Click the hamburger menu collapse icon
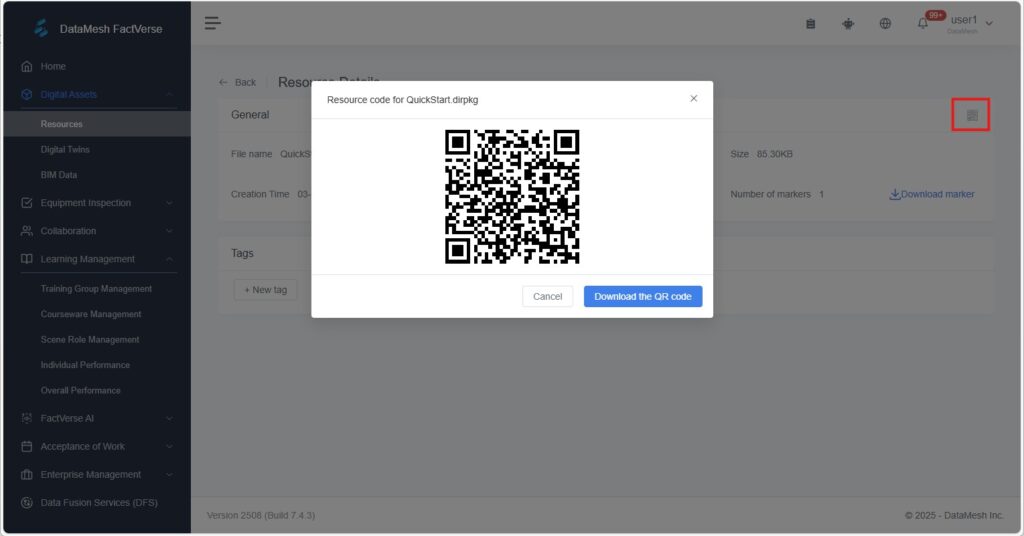This screenshot has width=1024, height=536. [x=213, y=23]
